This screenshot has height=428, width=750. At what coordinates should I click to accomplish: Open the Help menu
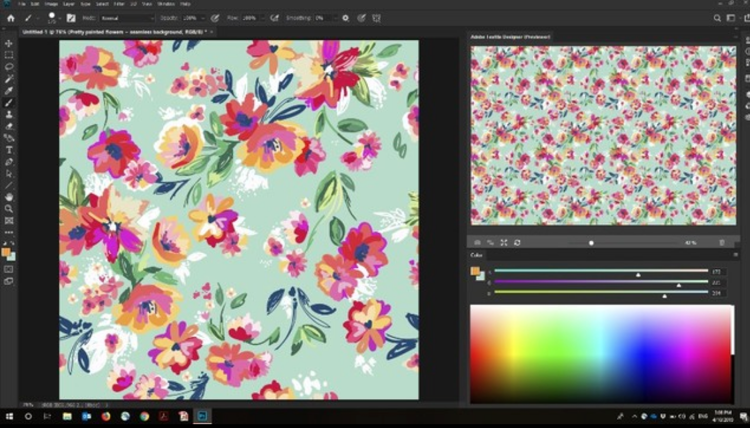click(185, 4)
